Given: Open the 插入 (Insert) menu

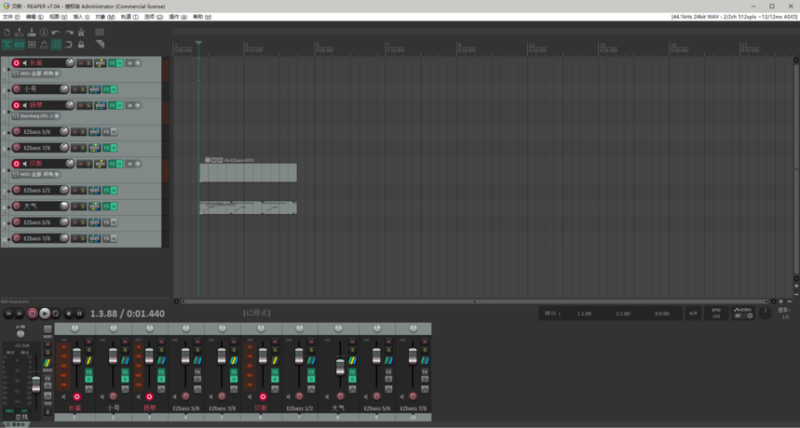Looking at the screenshot, I should [77, 17].
